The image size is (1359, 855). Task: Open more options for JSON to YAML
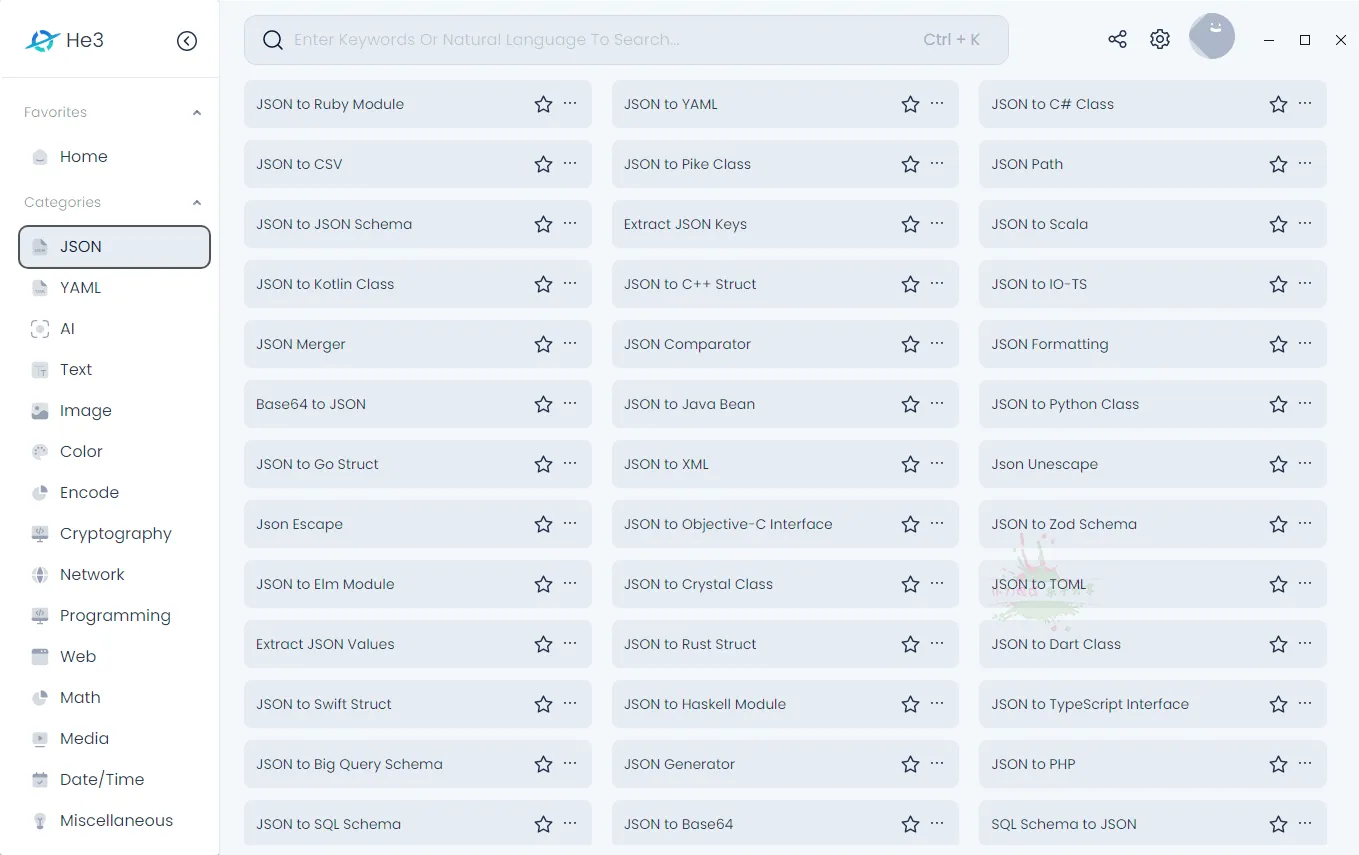[x=937, y=103]
